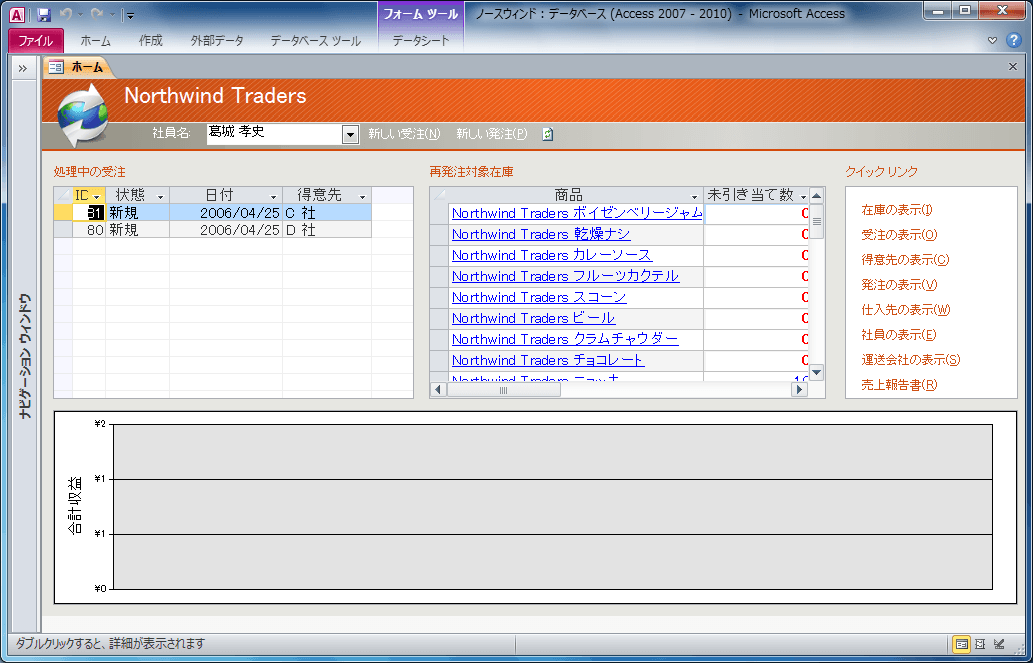Select the ホーム form document tab
The image size is (1033, 663).
(79, 67)
